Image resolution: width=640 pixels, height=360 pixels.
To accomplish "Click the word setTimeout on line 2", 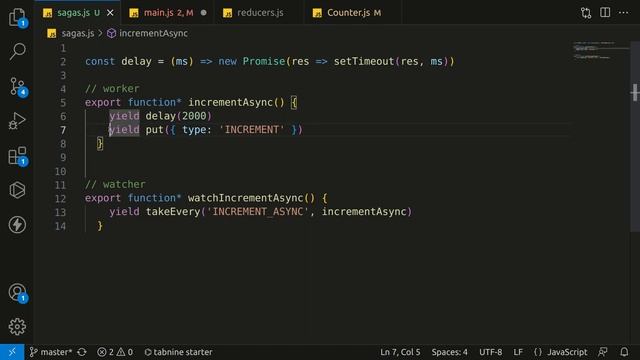I will pyautogui.click(x=364, y=62).
